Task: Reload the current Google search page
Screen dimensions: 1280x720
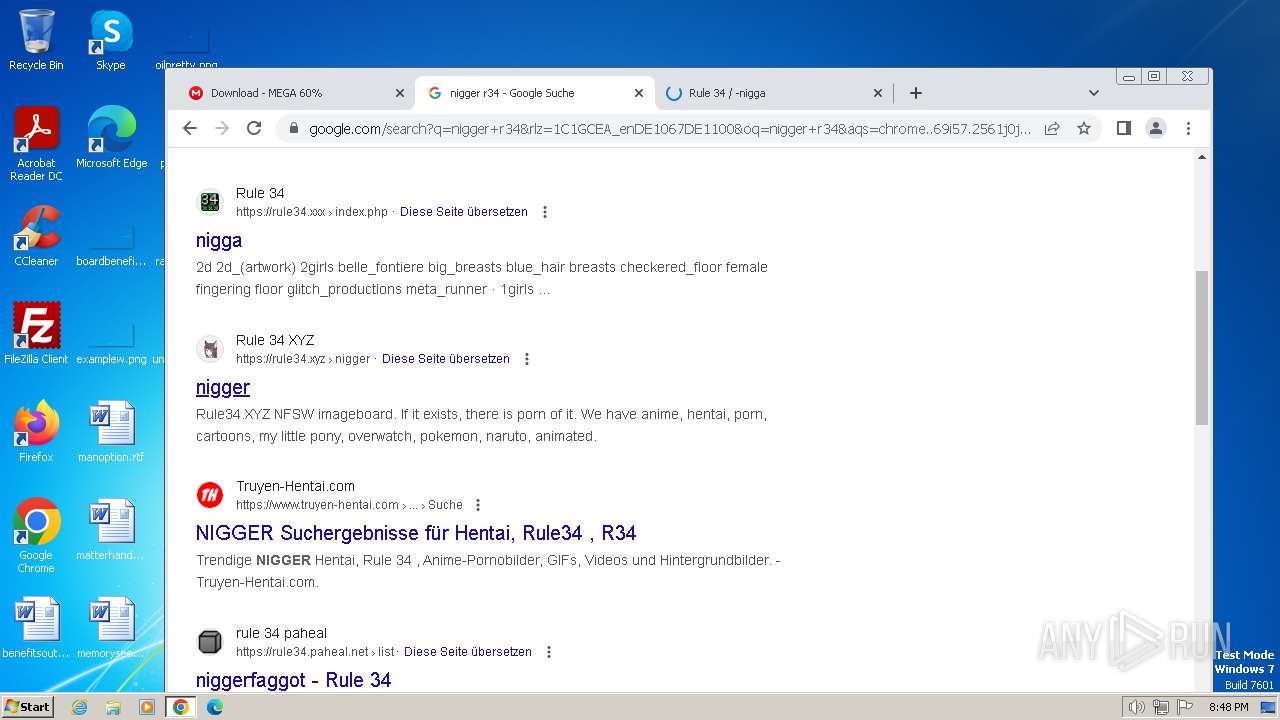Action: click(x=254, y=128)
